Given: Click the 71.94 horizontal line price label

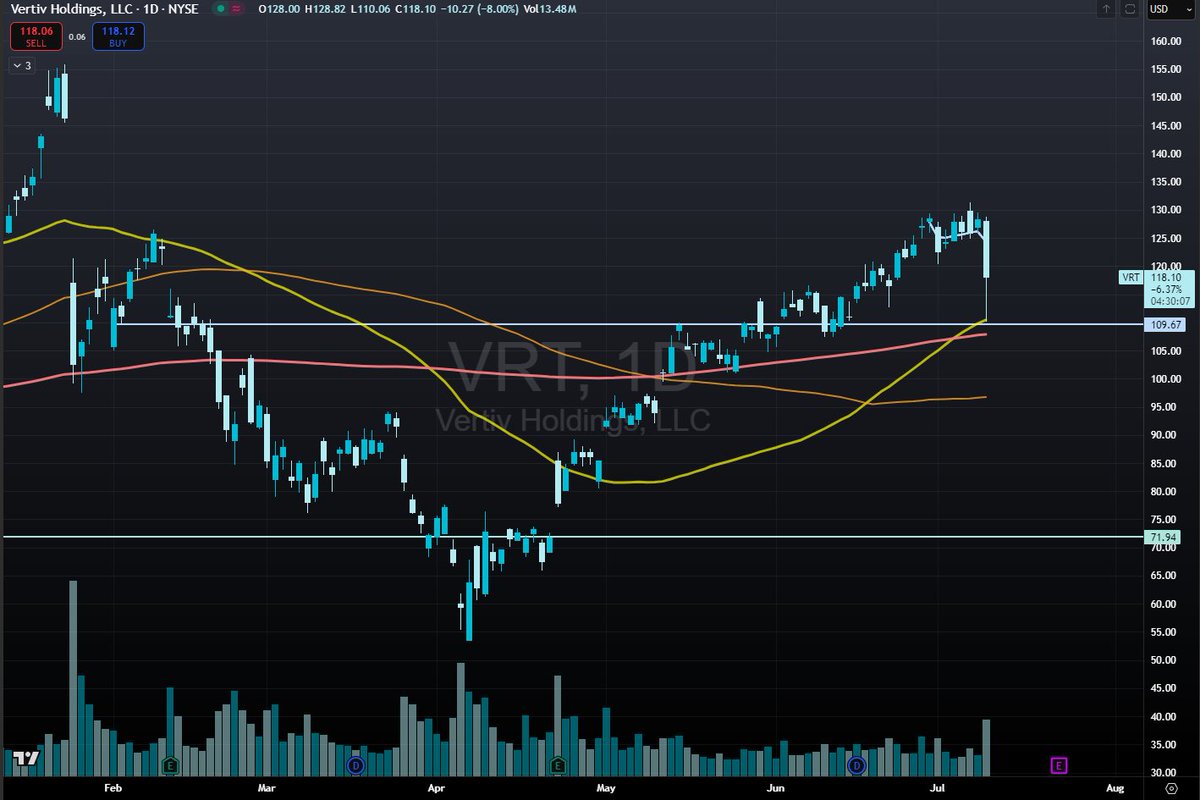Looking at the screenshot, I should [1160, 537].
